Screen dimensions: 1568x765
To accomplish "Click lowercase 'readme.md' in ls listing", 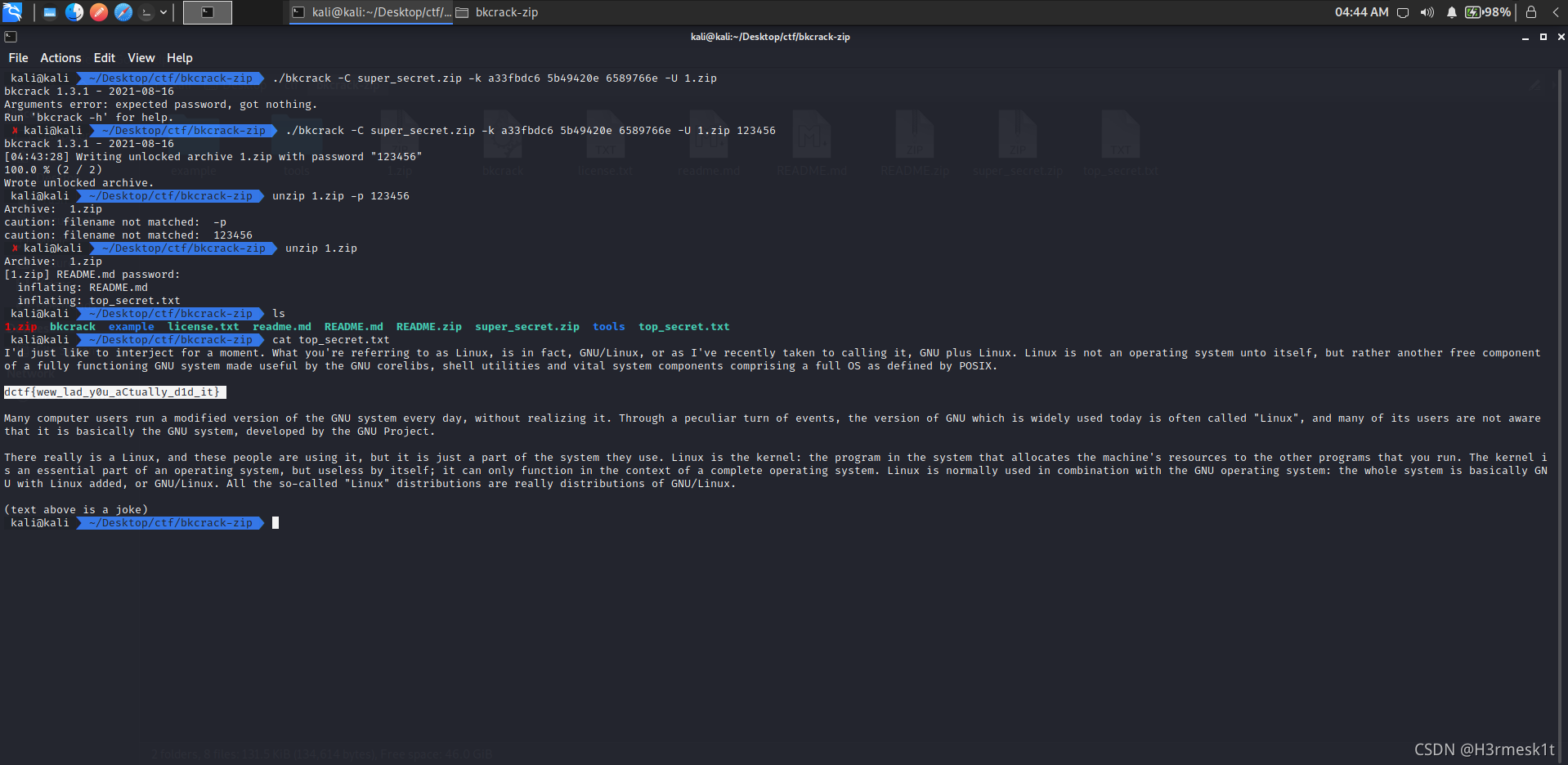I will 282,327.
